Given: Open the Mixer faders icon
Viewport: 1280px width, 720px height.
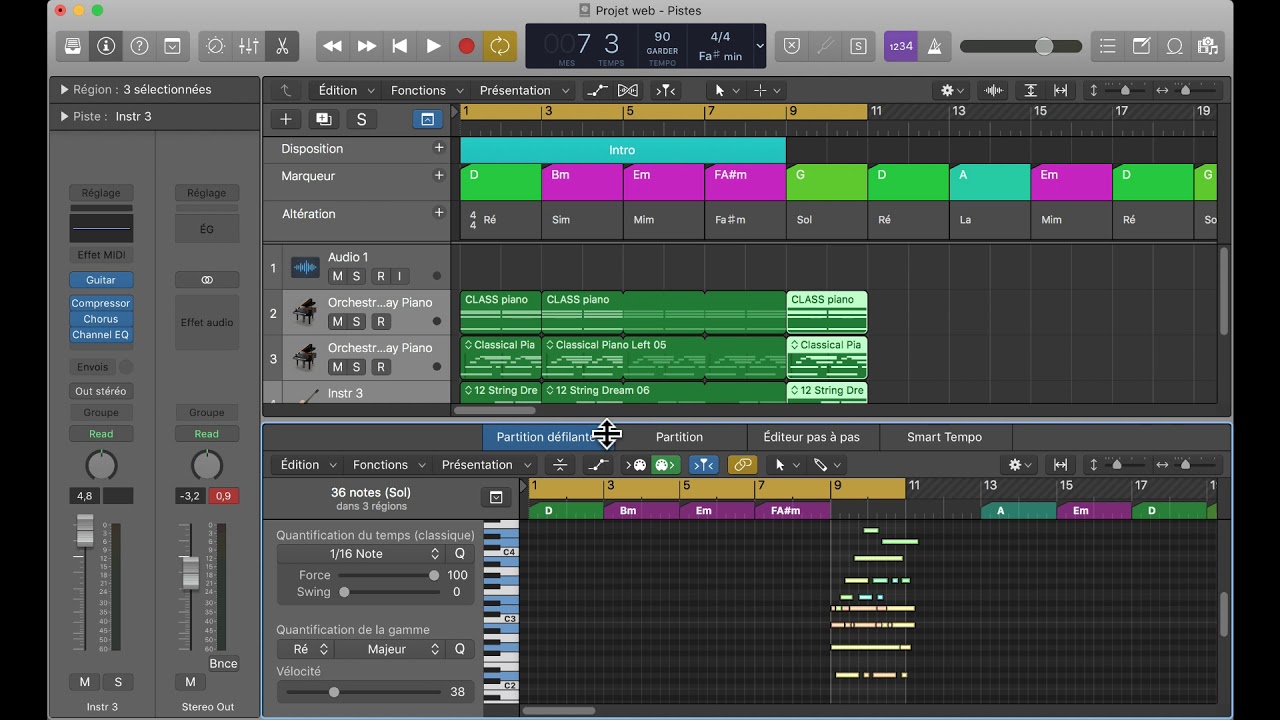Looking at the screenshot, I should (x=249, y=46).
